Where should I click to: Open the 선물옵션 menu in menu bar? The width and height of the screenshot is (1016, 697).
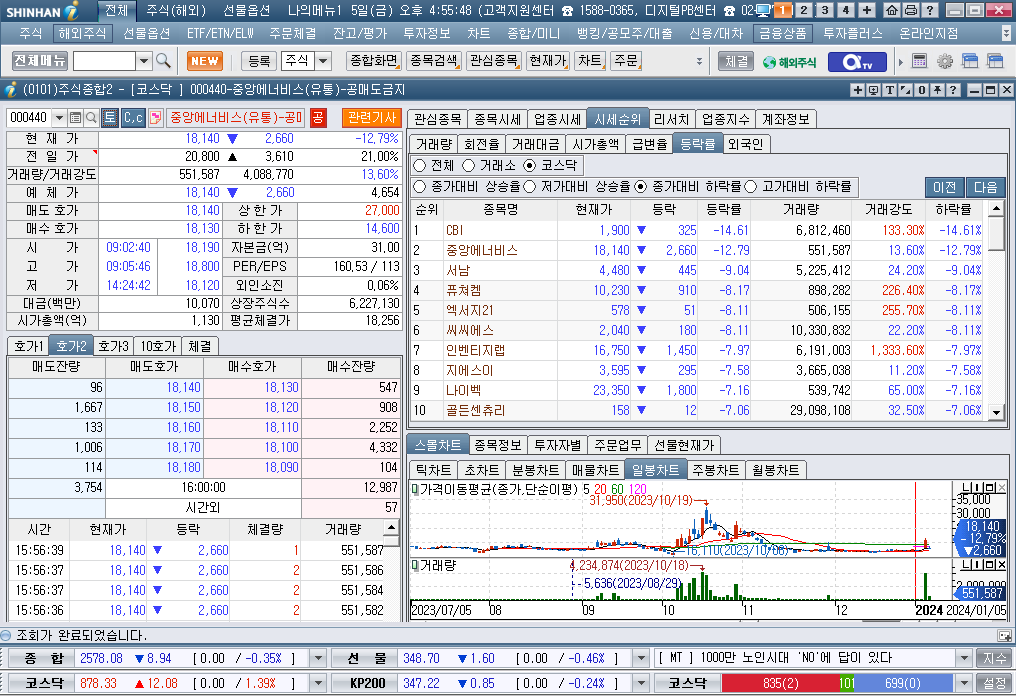click(x=146, y=33)
